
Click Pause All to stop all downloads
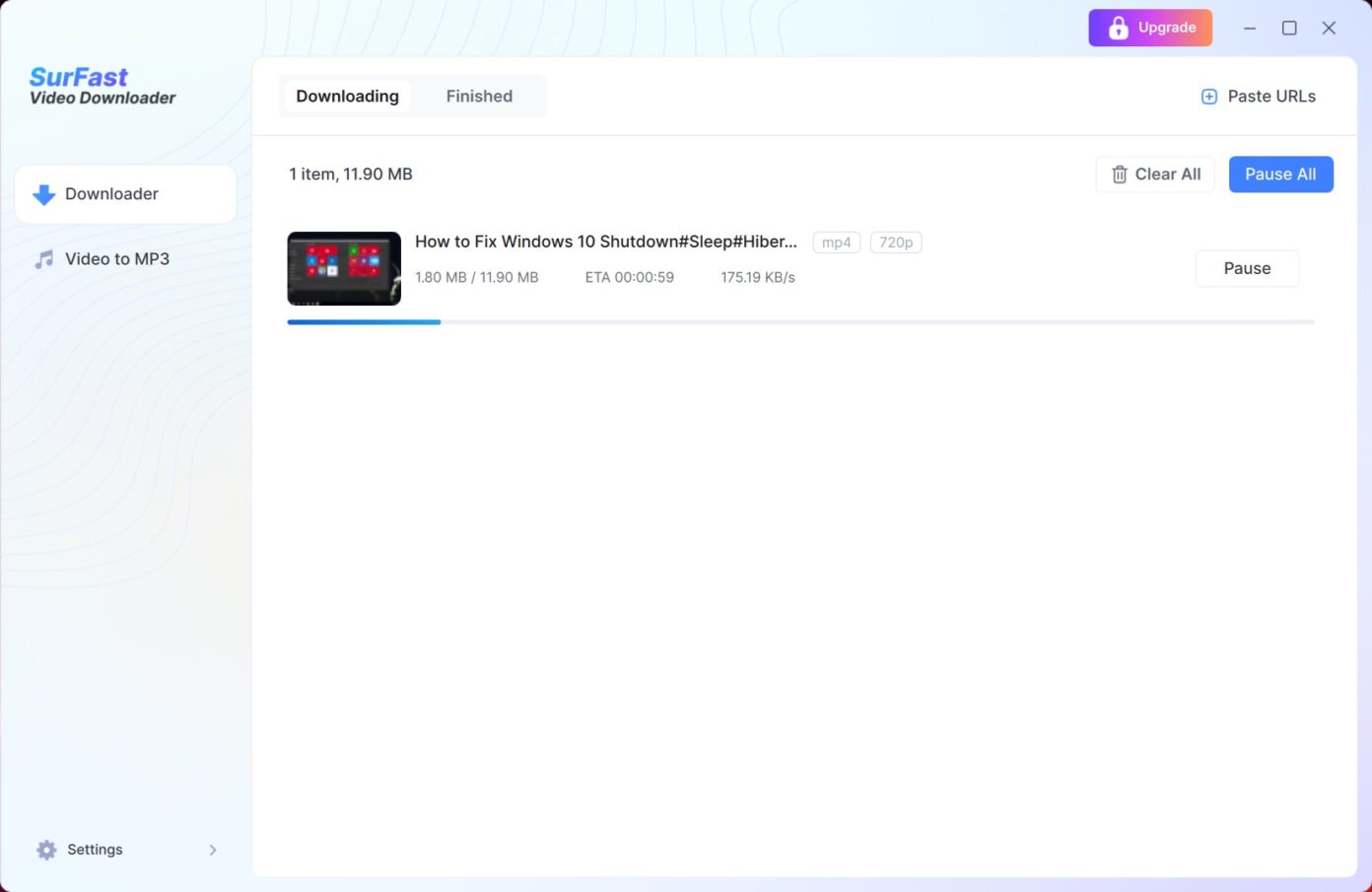pyautogui.click(x=1280, y=173)
